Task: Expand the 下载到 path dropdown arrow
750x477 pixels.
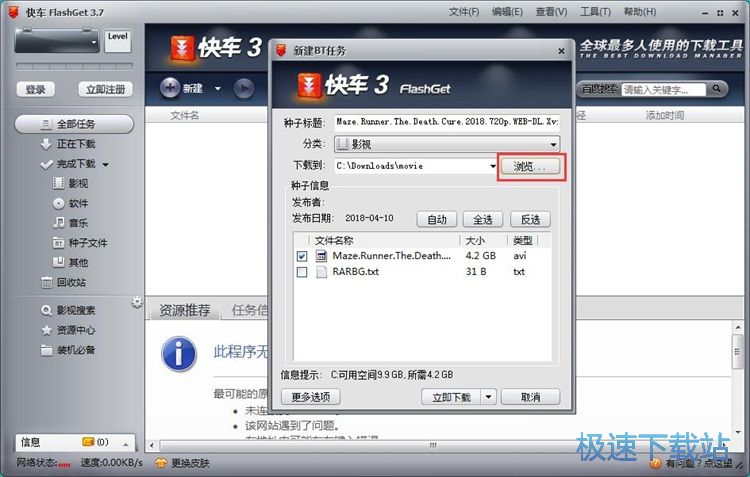Action: coord(493,166)
